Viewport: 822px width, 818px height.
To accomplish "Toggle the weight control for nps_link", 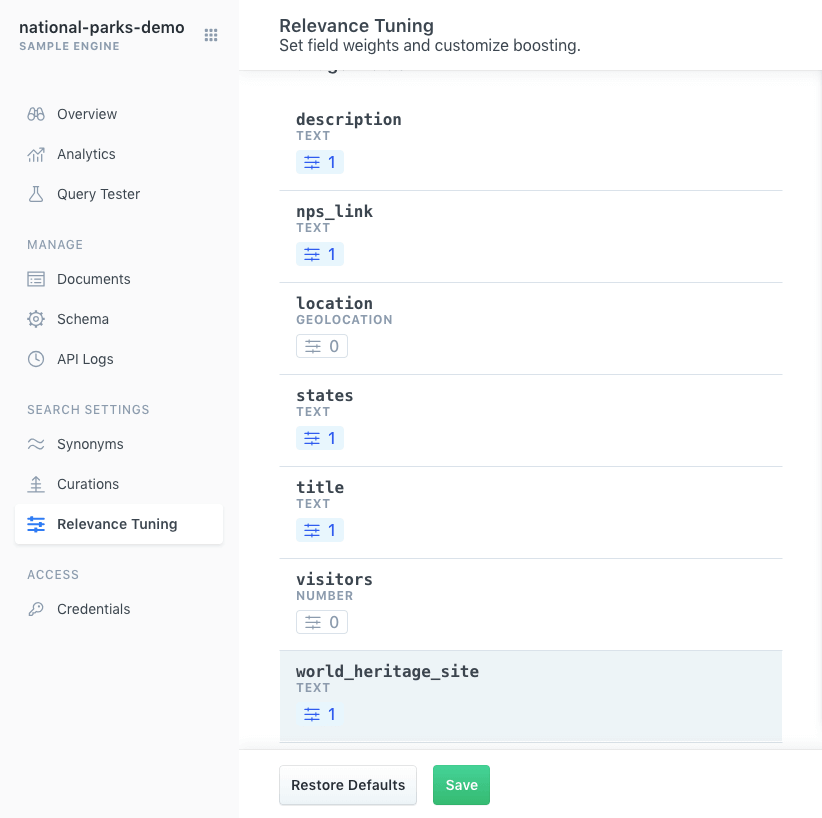I will tap(320, 253).
